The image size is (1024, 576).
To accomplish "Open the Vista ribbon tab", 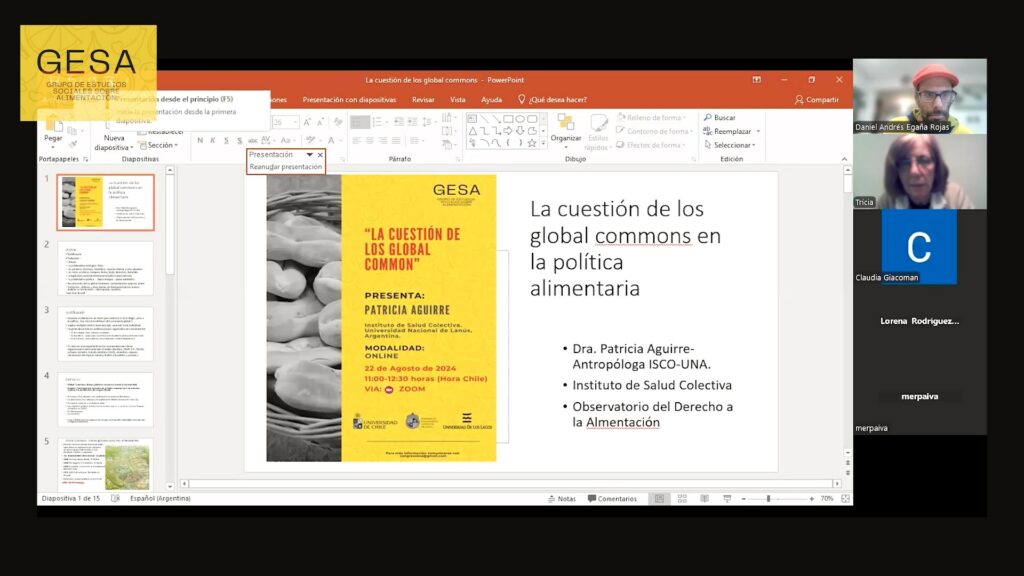I will tap(458, 100).
